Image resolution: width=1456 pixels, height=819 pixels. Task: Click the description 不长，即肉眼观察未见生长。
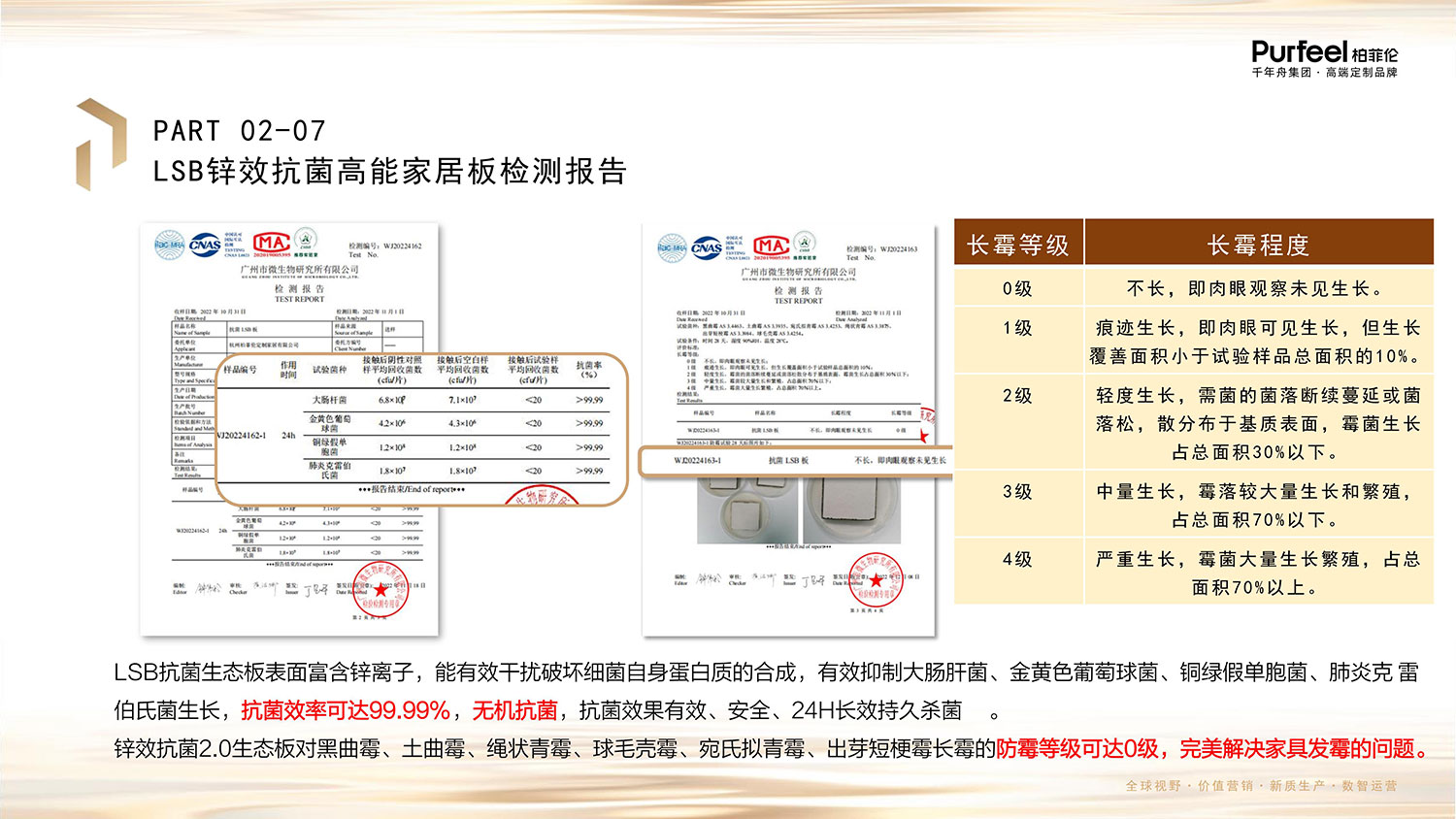pos(1258,288)
